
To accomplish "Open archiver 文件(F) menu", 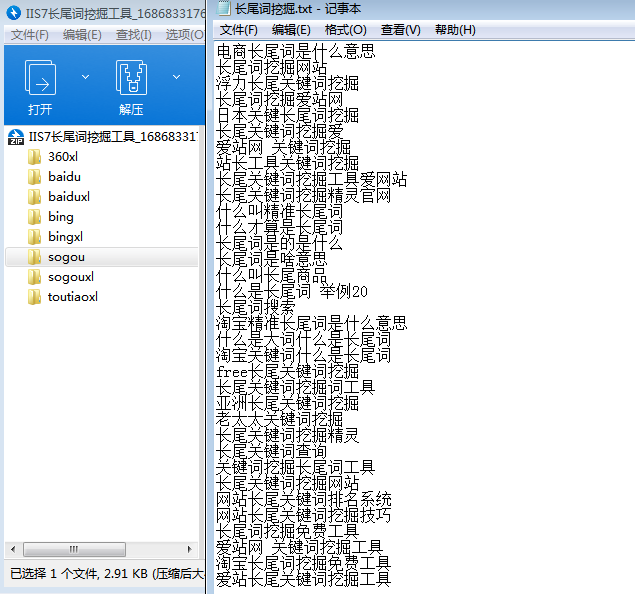I will click(x=29, y=35).
